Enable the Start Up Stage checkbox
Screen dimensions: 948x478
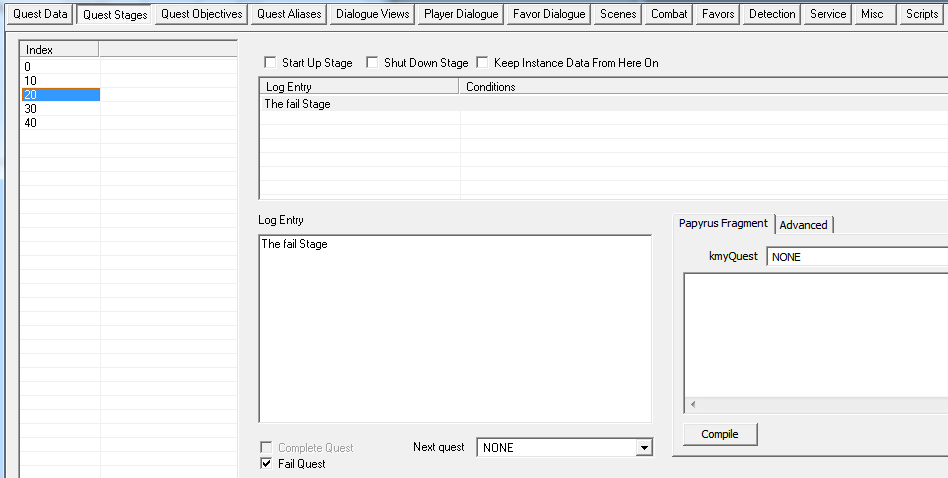point(269,63)
